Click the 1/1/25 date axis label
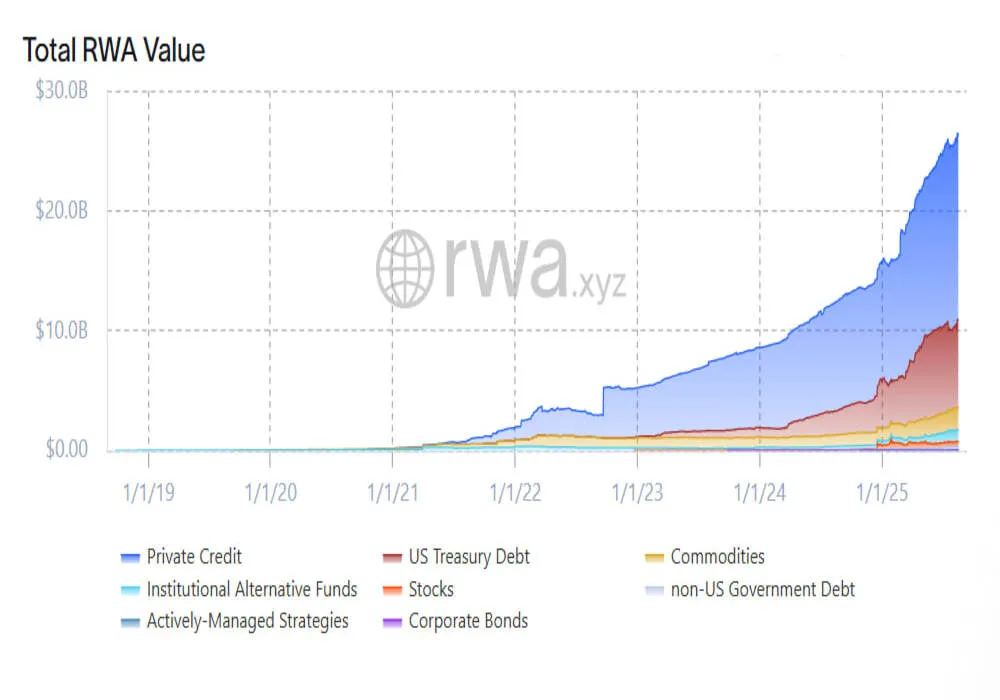The height and width of the screenshot is (700, 1000). 882,493
